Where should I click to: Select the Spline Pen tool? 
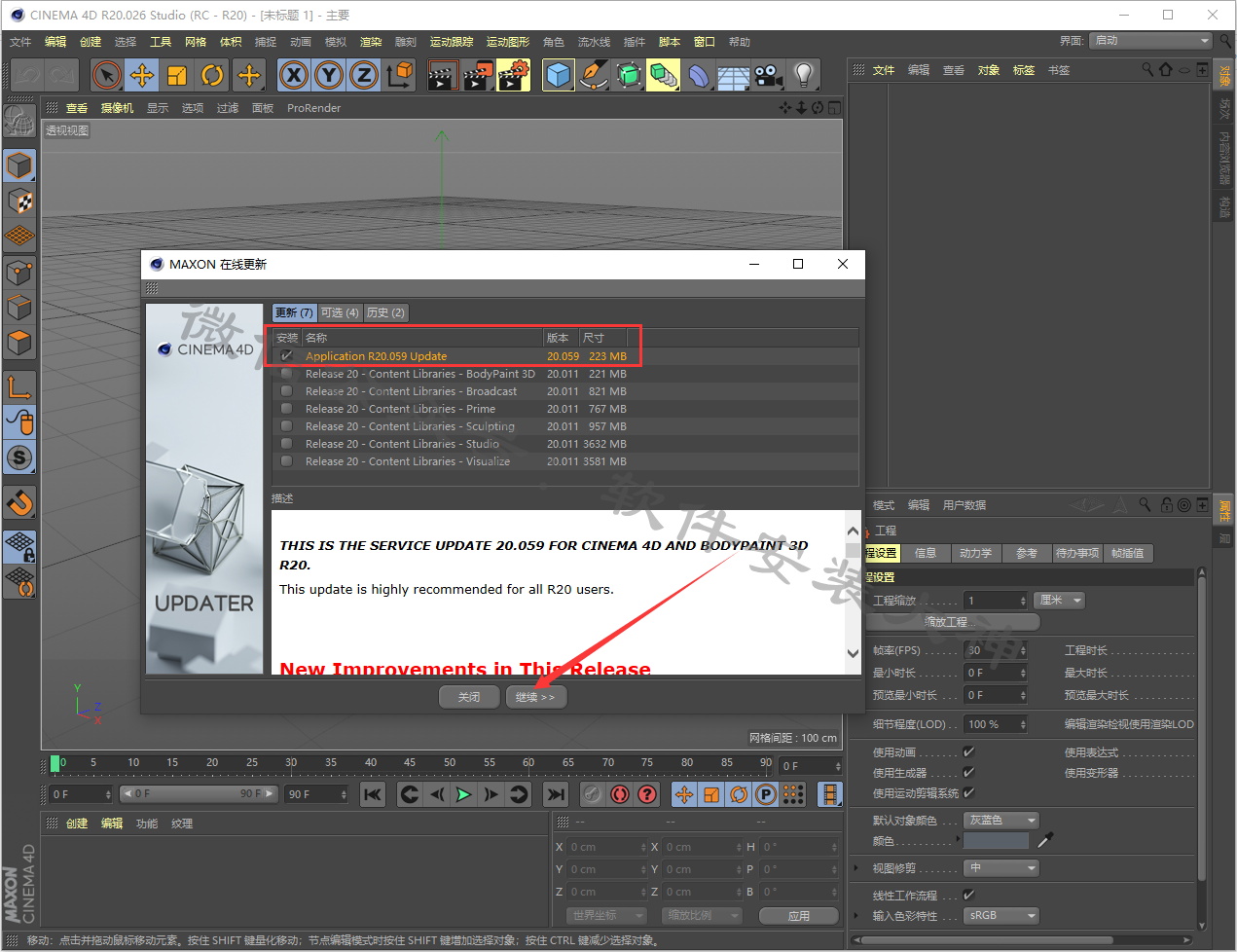coord(594,75)
